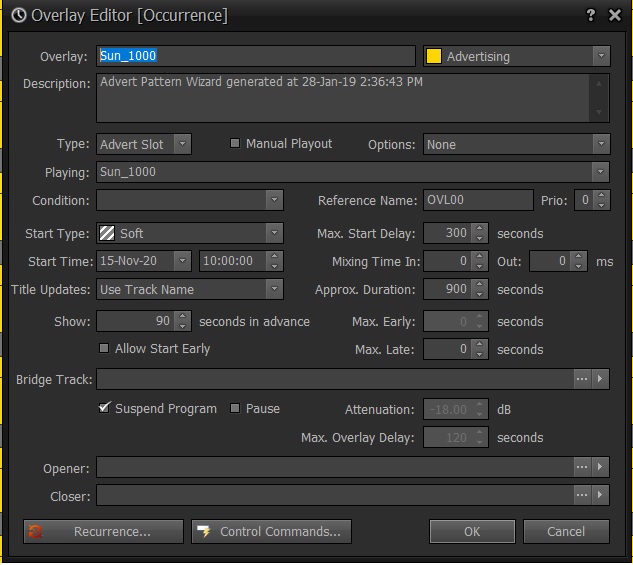Open the Options None dropdown
The width and height of the screenshot is (633, 565).
point(600,144)
